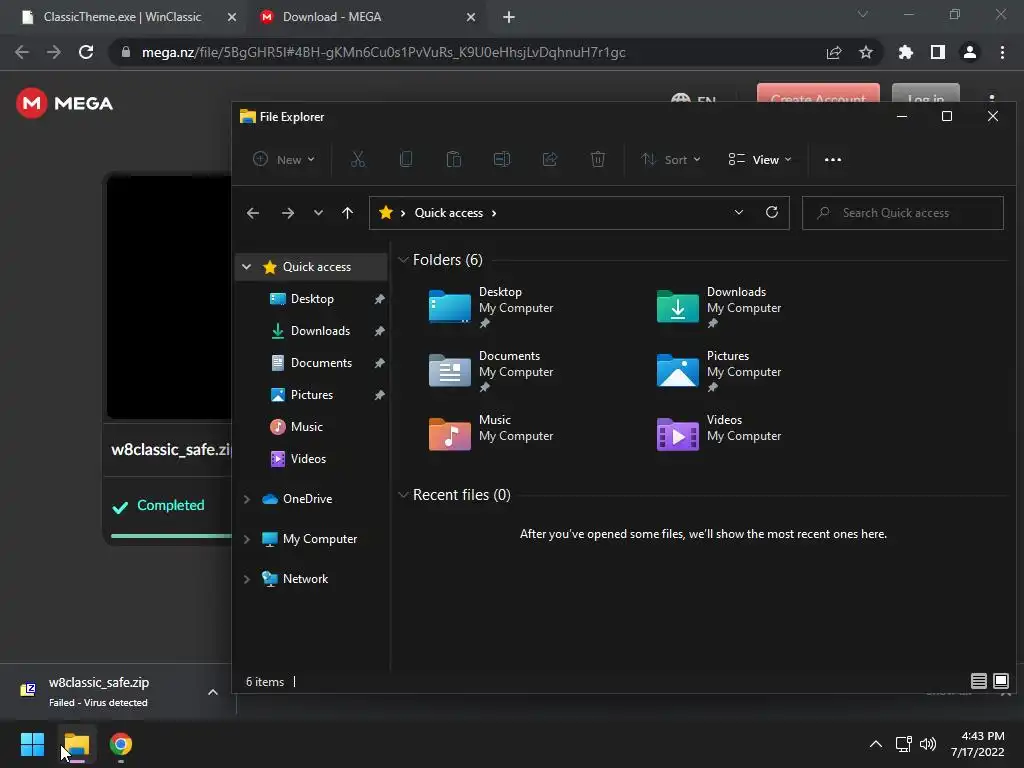The width and height of the screenshot is (1024, 768).
Task: Open a new Chrome tab
Action: [x=509, y=17]
